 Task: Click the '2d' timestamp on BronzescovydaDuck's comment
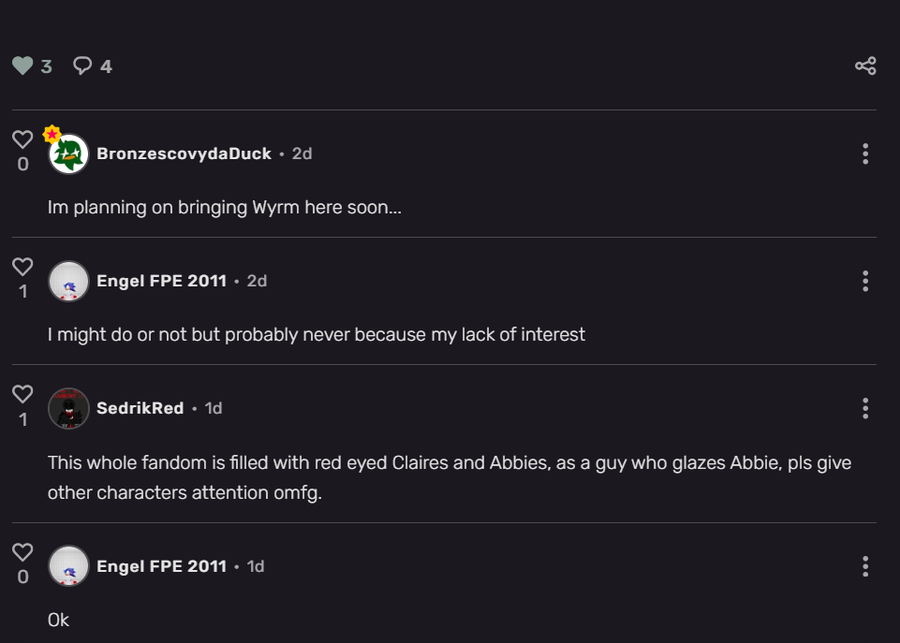pyautogui.click(x=302, y=154)
